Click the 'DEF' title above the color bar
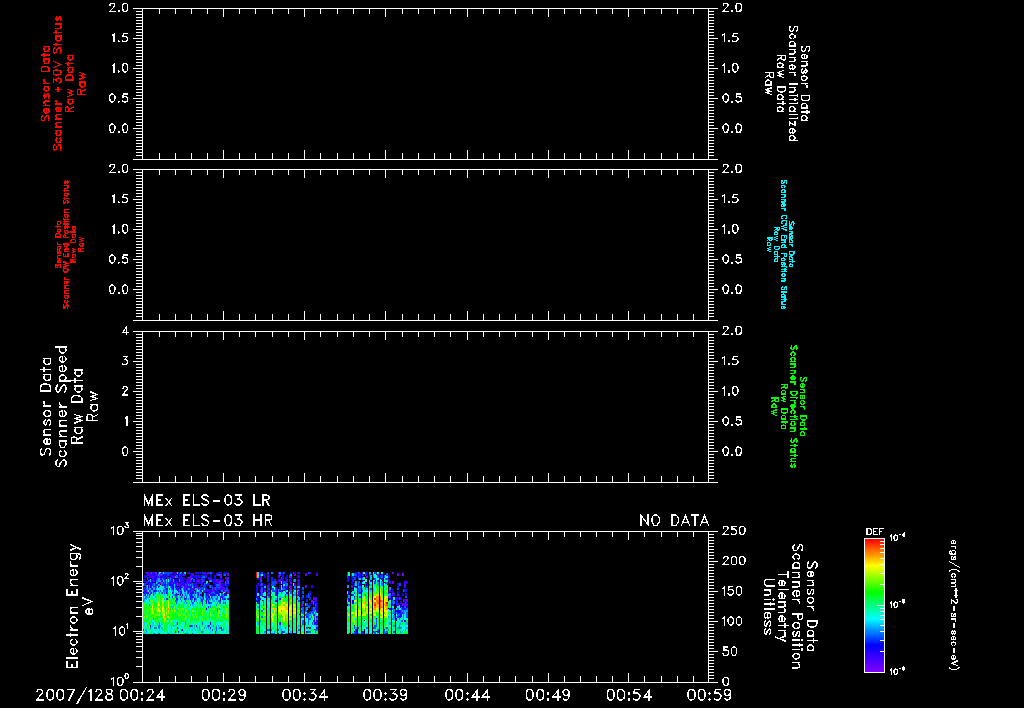 [x=874, y=532]
